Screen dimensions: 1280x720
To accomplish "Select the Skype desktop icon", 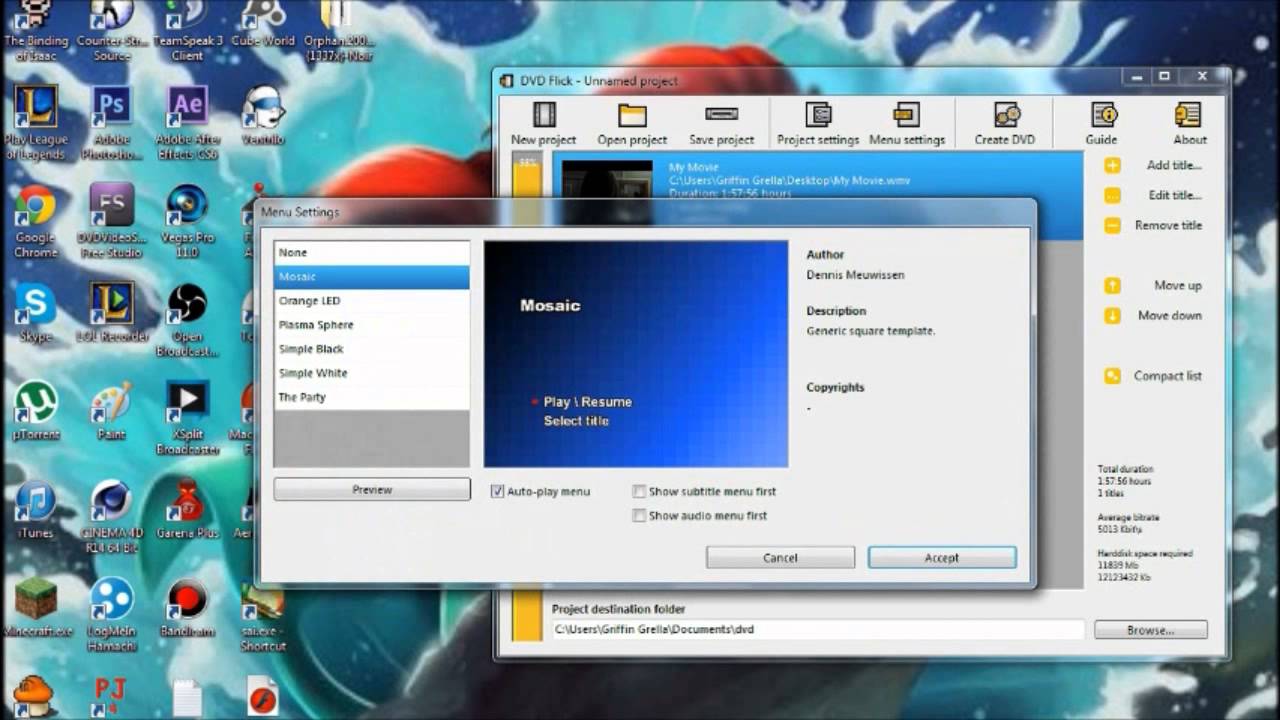I will pos(36,314).
